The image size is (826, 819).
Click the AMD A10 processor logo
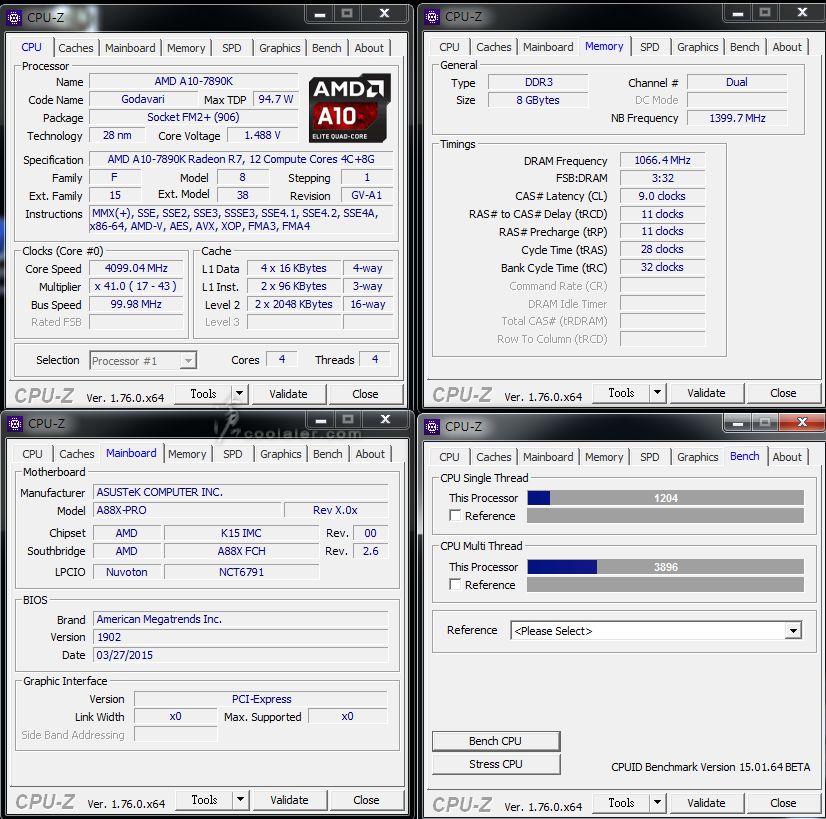[349, 106]
